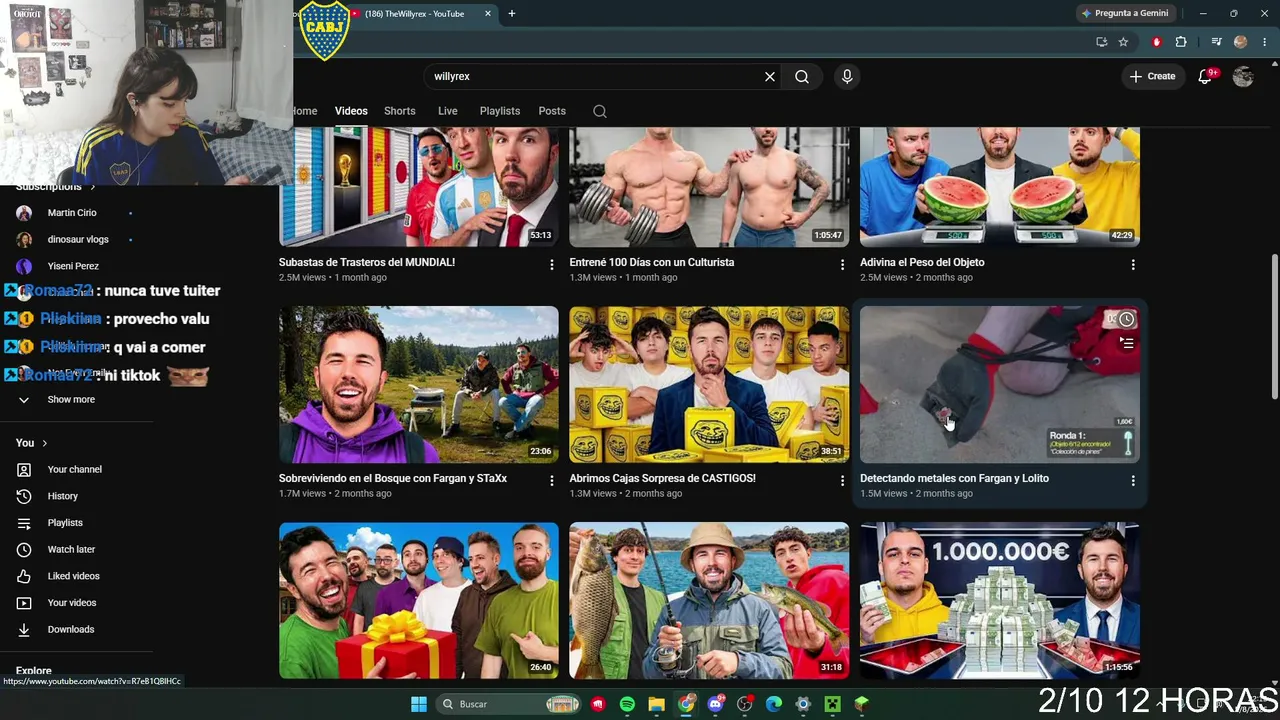
Task: Close the TheWillyrex YouTube tab
Action: (488, 14)
